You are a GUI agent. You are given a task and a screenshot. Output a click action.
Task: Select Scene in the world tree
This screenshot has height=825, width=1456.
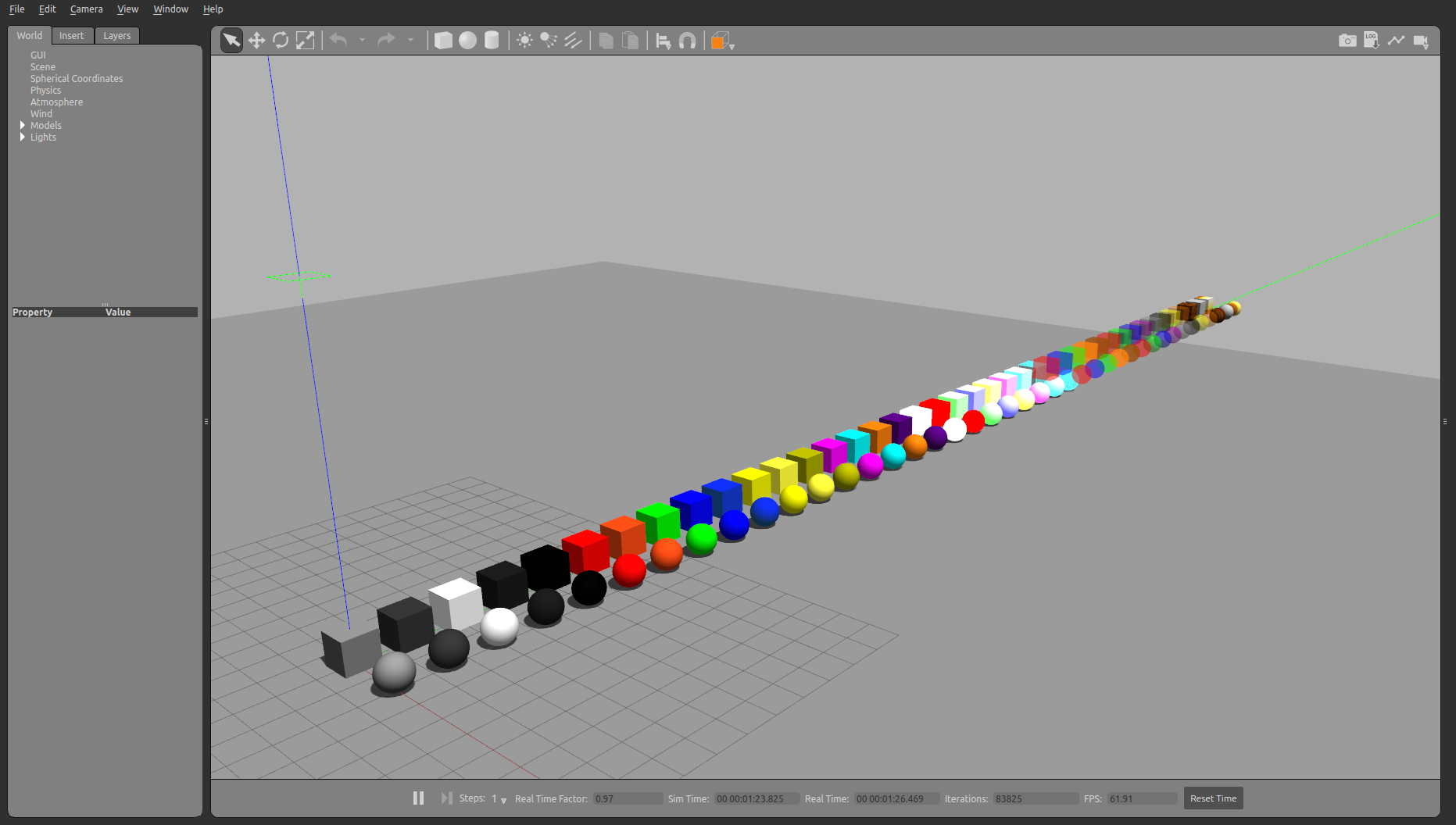[43, 66]
